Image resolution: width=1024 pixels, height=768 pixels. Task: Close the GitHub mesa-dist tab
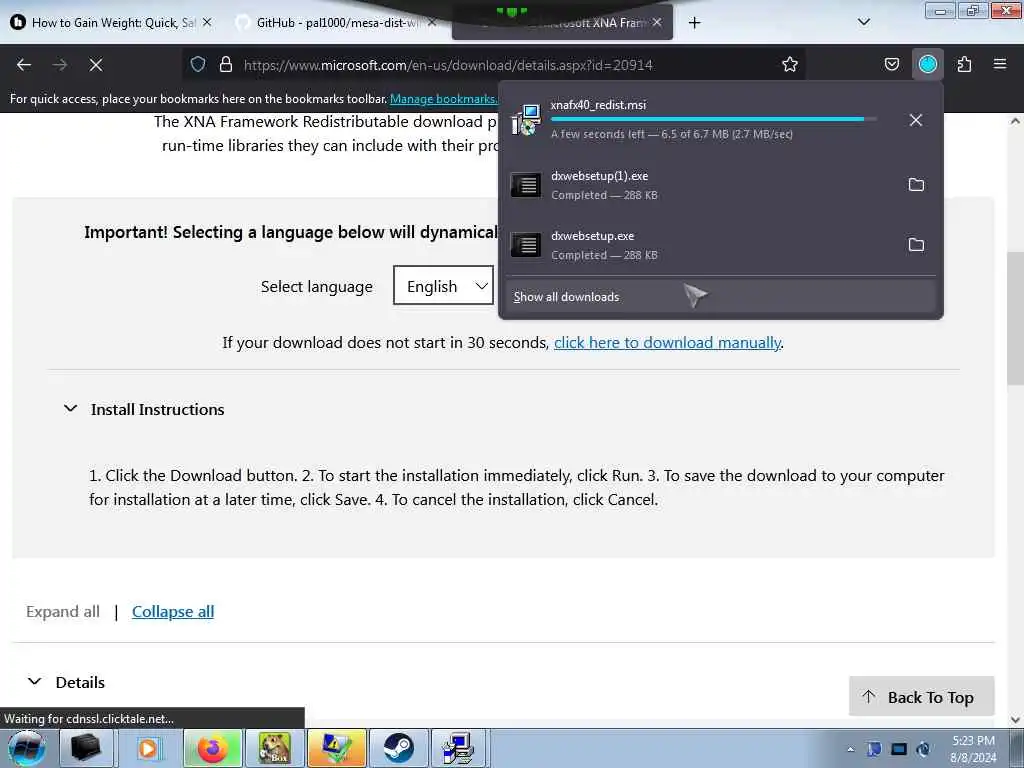[x=432, y=22]
